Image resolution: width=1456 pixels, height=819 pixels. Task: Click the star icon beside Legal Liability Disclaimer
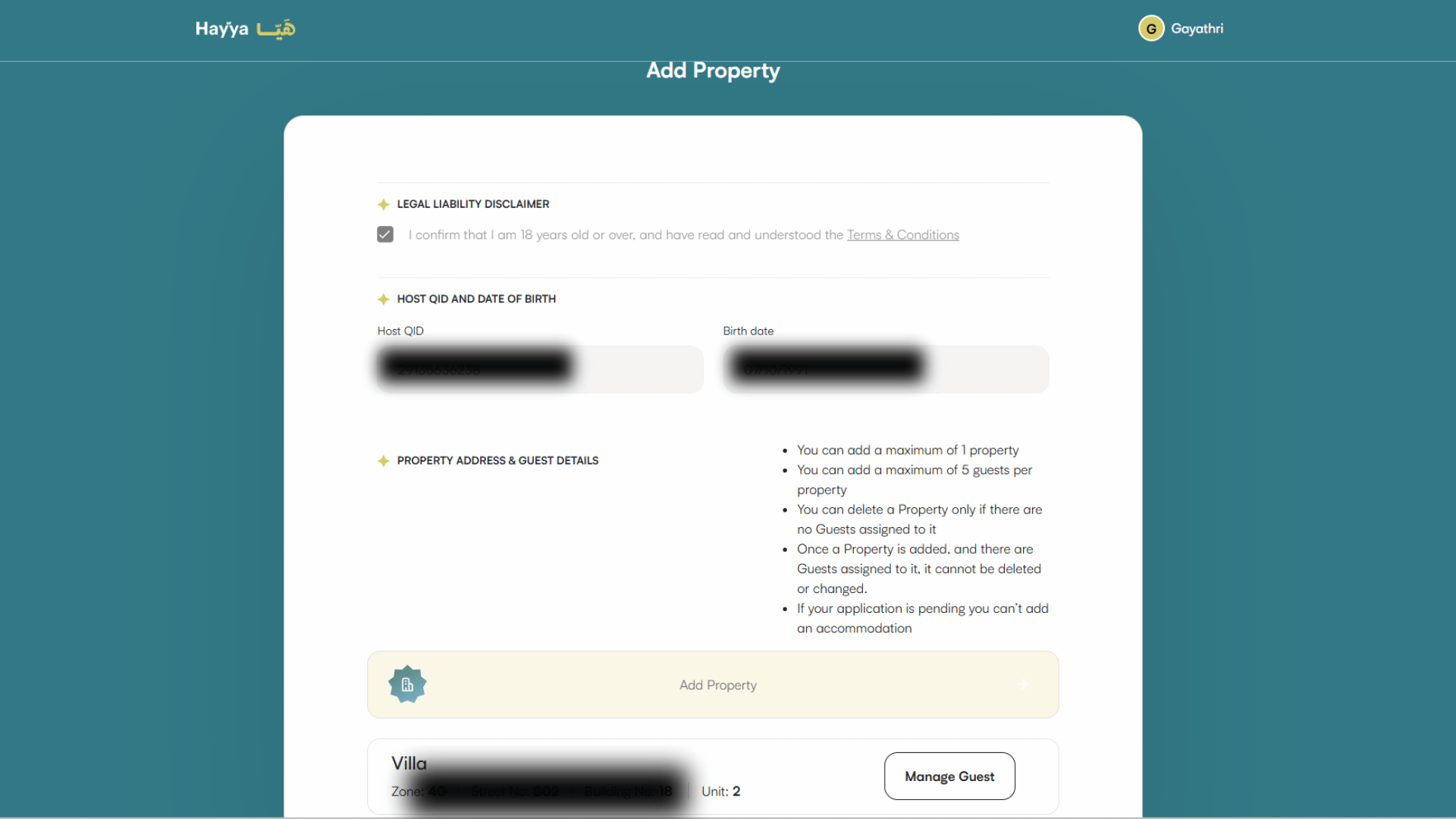point(384,205)
